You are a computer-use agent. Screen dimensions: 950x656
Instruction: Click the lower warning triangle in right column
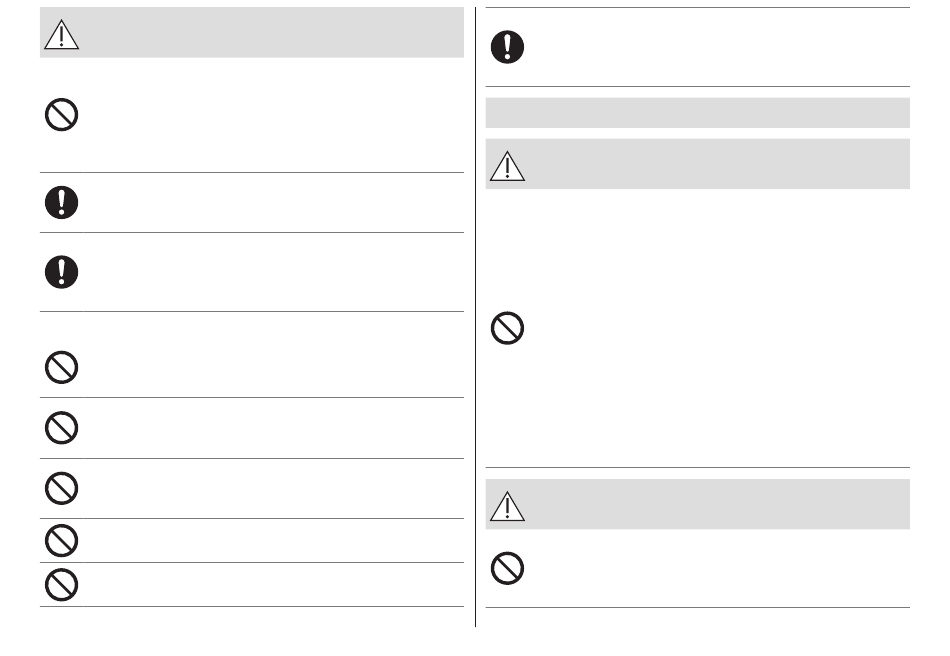[x=507, y=506]
